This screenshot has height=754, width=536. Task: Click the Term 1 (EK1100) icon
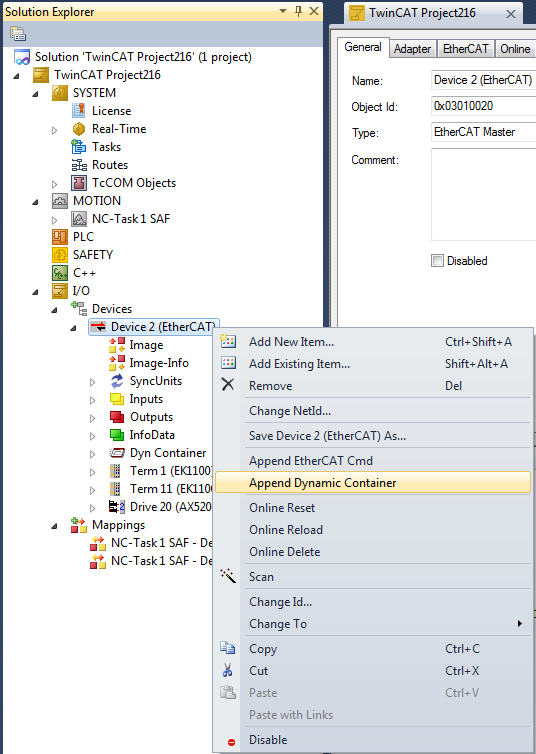115,471
